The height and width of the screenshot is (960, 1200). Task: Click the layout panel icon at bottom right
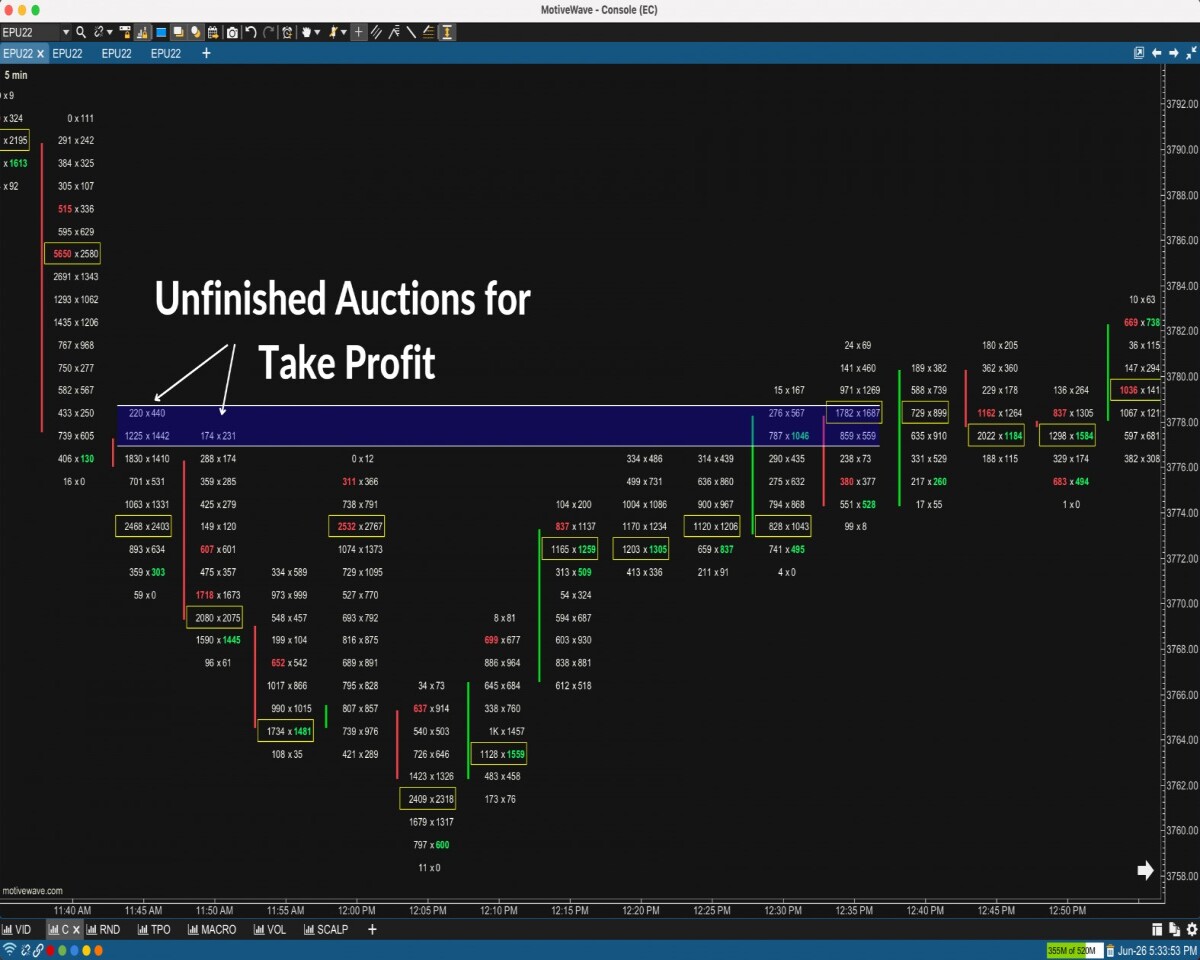click(x=1157, y=930)
